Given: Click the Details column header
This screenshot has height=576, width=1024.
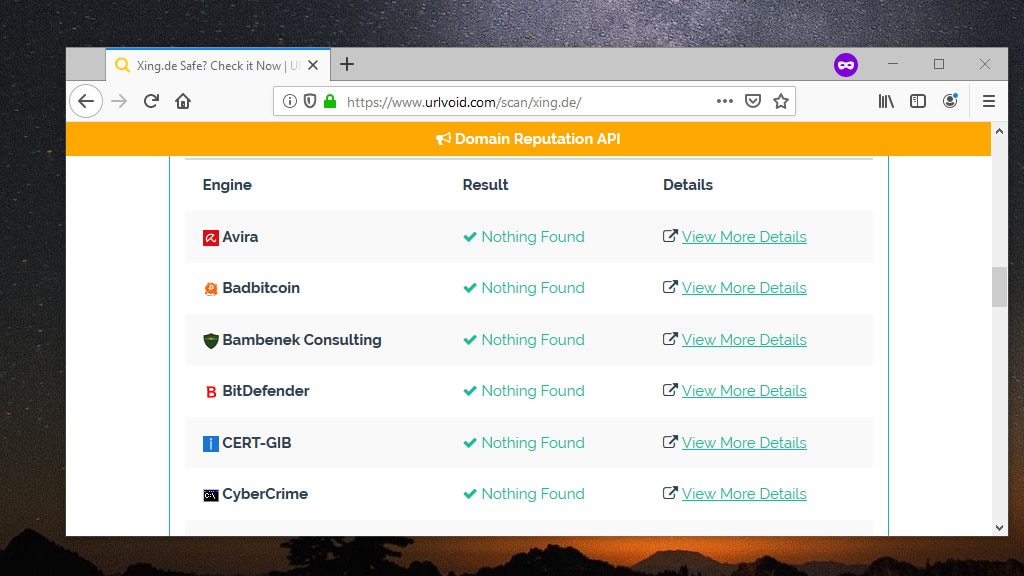Looking at the screenshot, I should coord(688,185).
